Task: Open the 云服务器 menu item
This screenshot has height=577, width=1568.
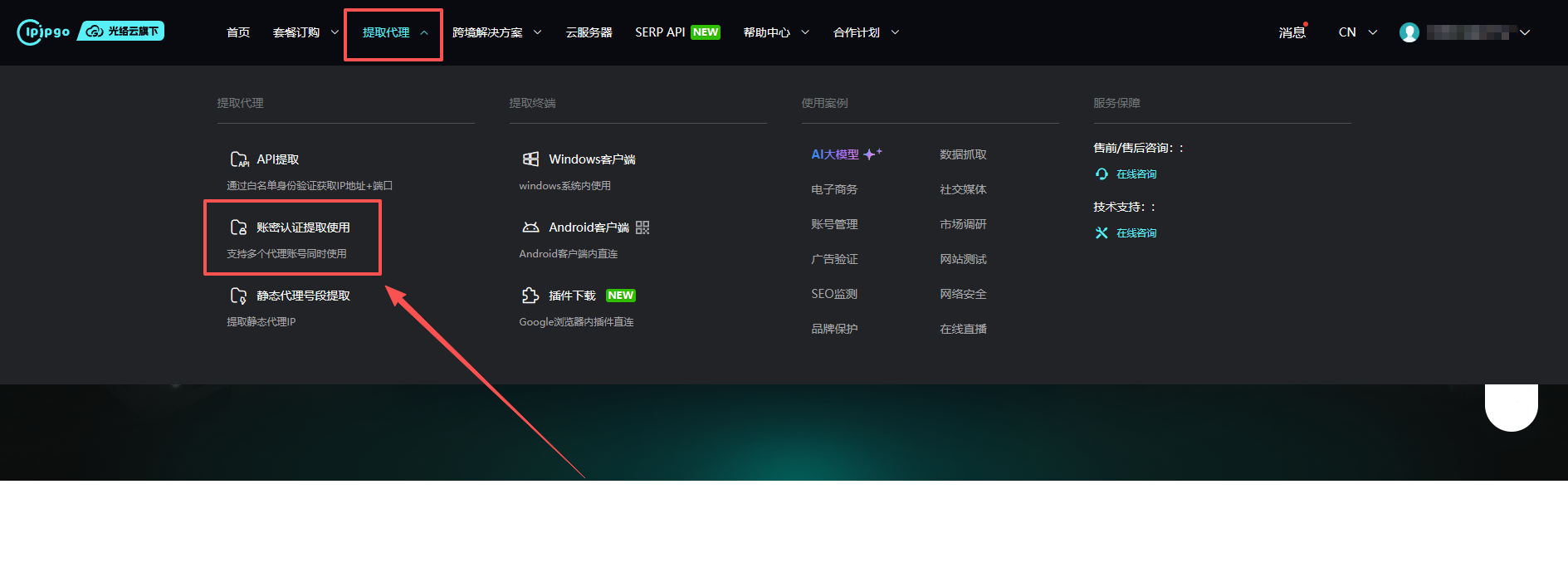Action: [x=589, y=32]
